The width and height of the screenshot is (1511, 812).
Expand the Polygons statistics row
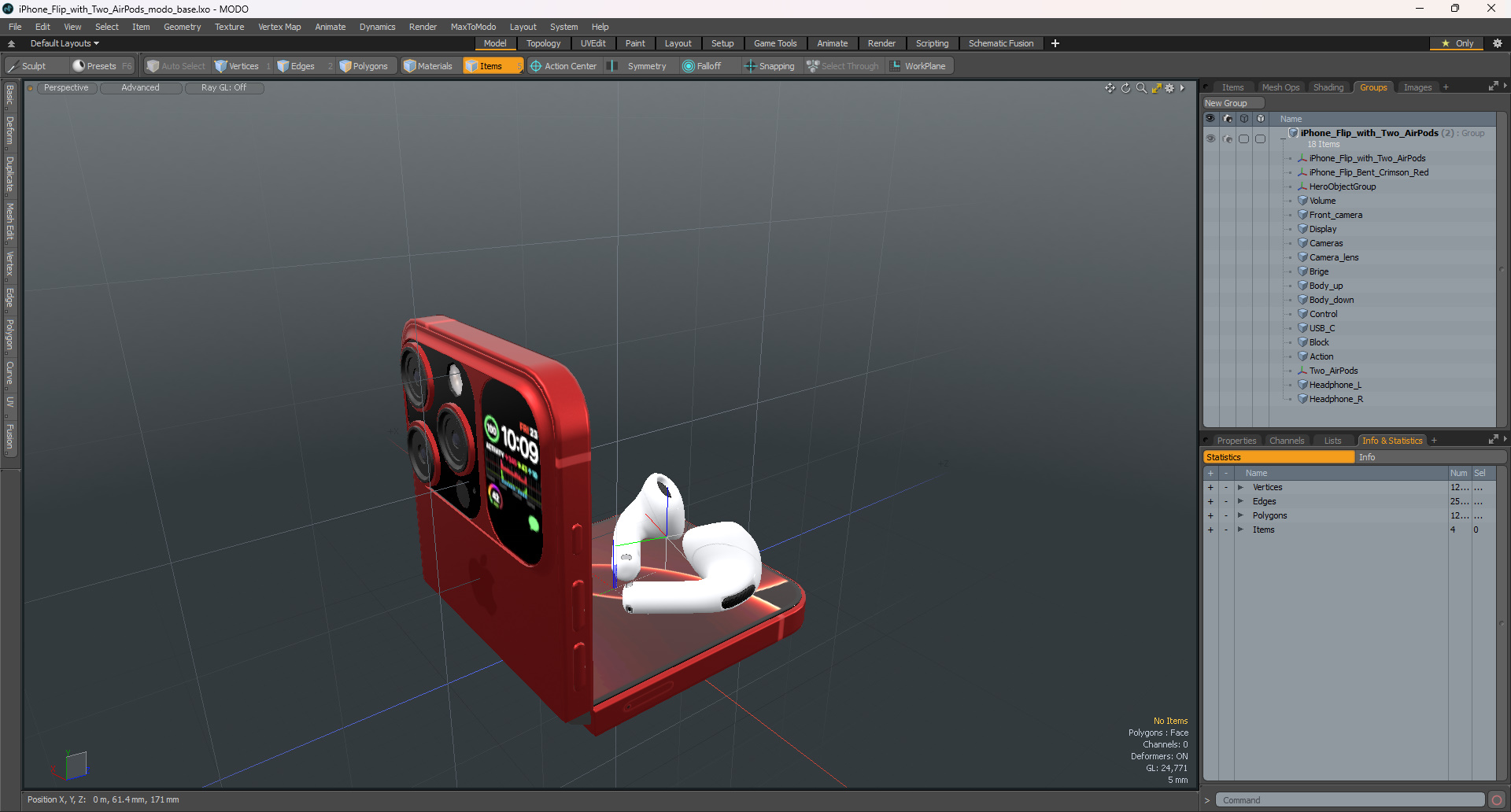tap(1240, 515)
